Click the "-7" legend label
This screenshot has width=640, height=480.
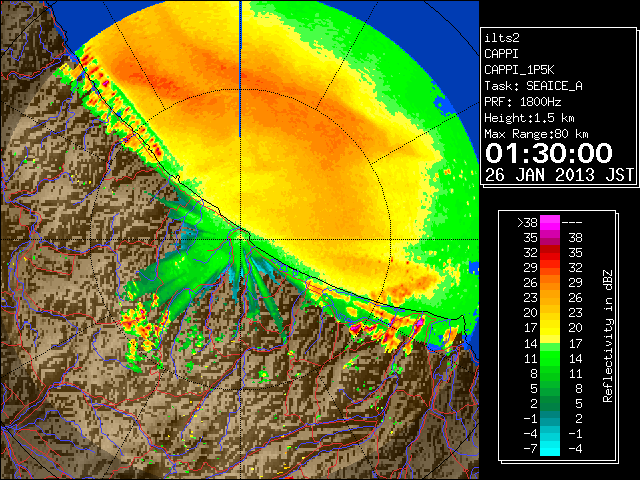click(530, 449)
